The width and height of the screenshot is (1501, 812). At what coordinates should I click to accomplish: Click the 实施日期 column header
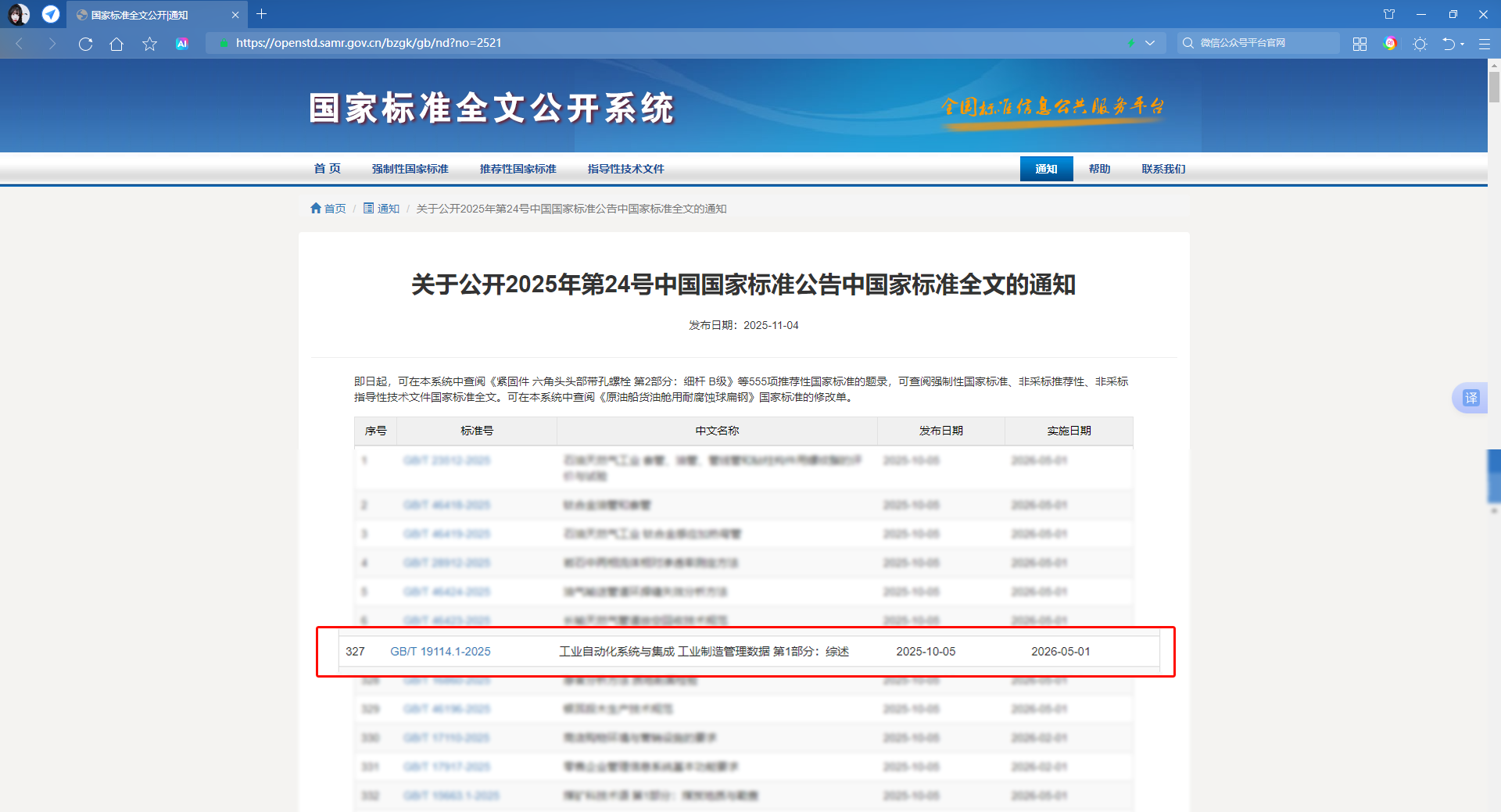coord(1069,431)
